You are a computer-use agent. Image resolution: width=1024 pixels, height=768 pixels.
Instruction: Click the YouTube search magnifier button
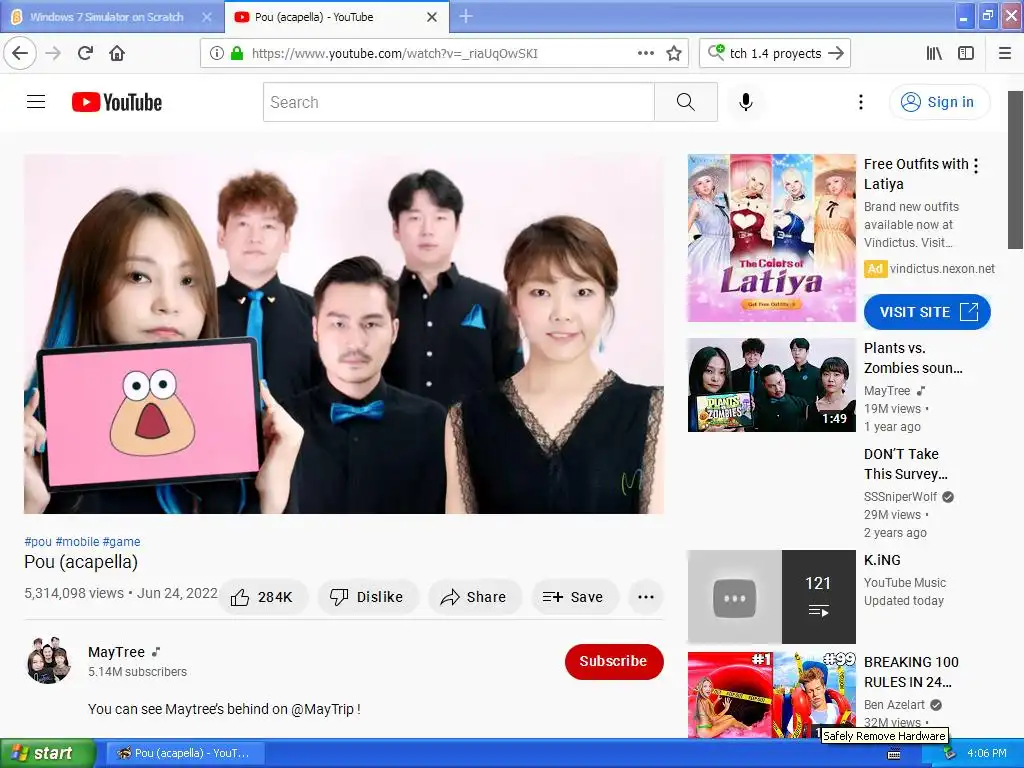coord(686,102)
